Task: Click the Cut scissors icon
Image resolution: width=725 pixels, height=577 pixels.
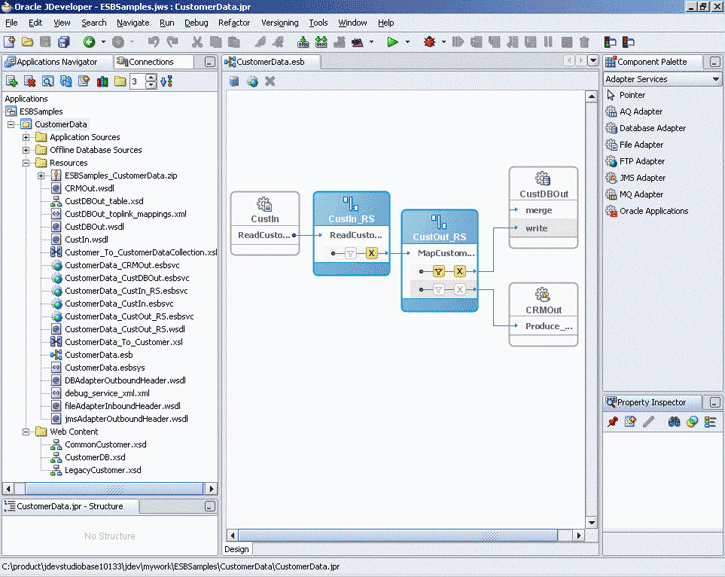Action: (197, 42)
